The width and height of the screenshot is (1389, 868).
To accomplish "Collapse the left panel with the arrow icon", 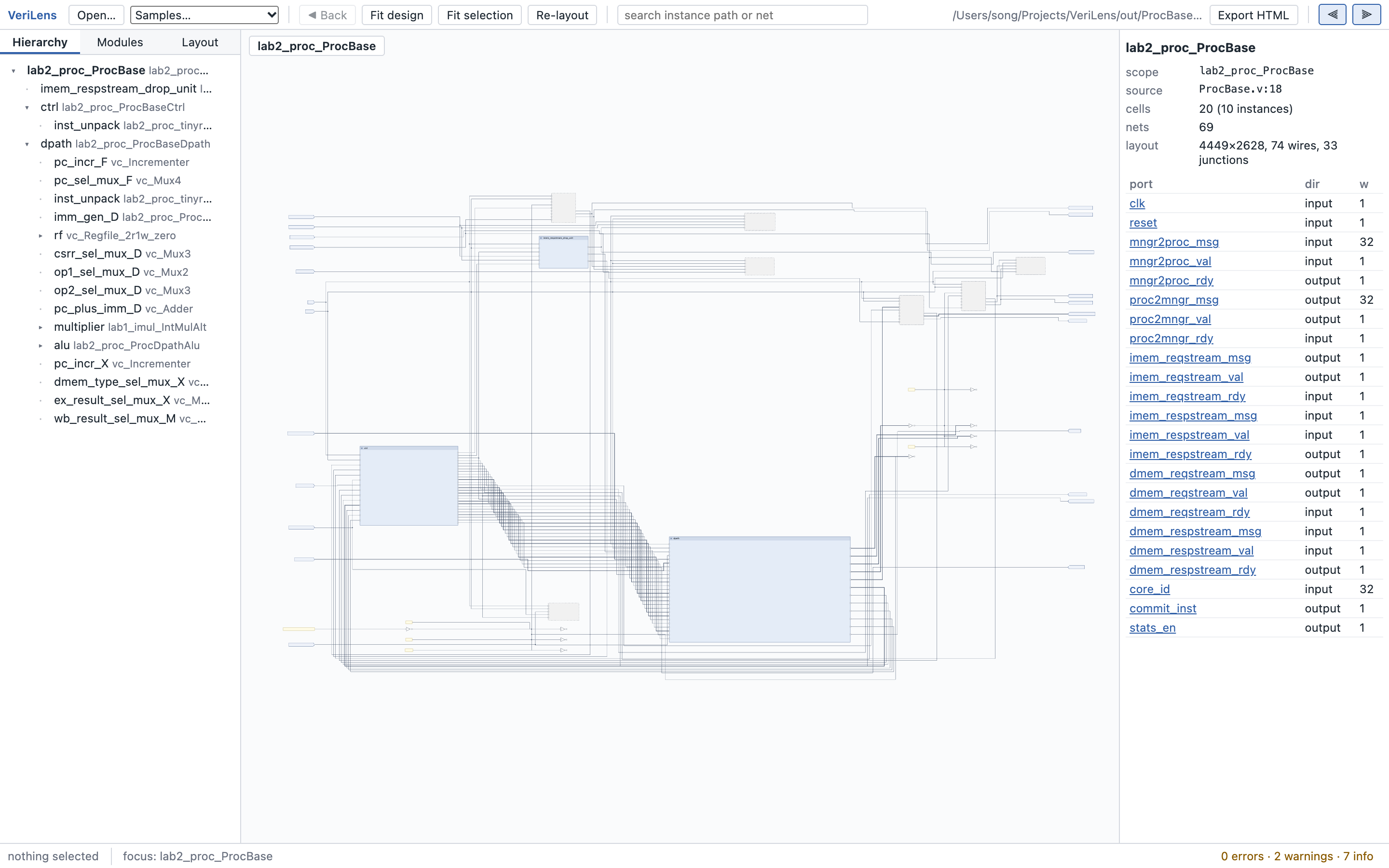I will click(x=1332, y=15).
